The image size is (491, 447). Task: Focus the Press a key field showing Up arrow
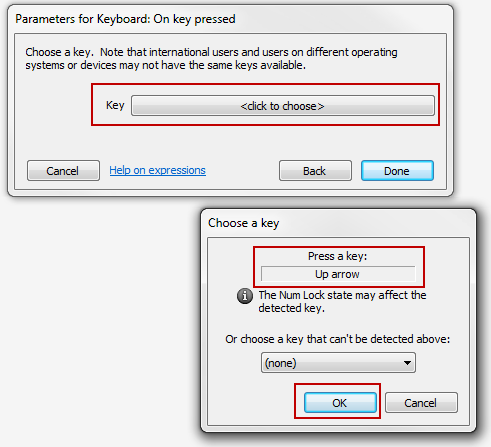click(338, 274)
